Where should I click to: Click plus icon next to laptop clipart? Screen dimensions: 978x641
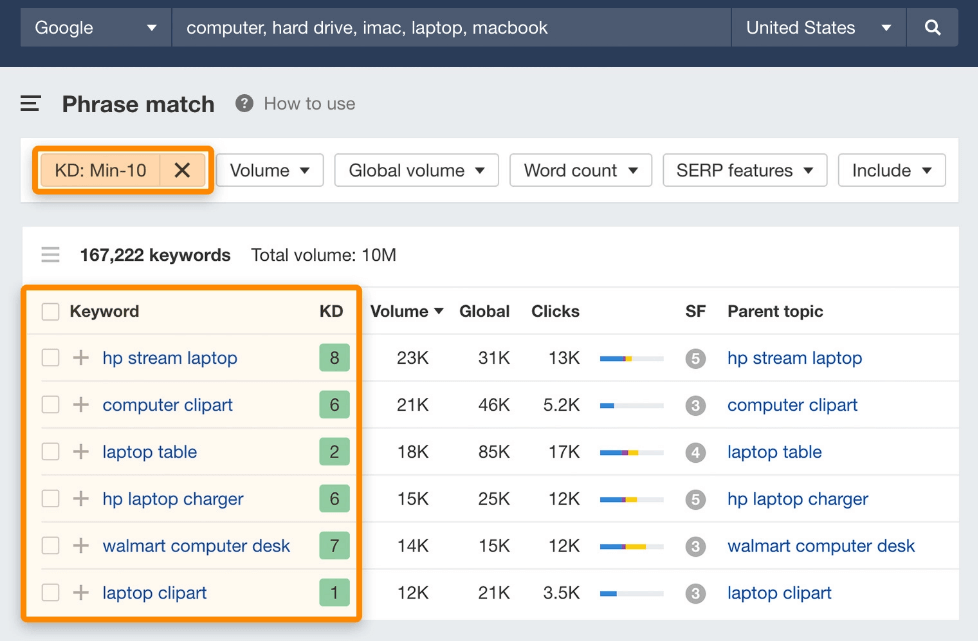click(x=81, y=593)
